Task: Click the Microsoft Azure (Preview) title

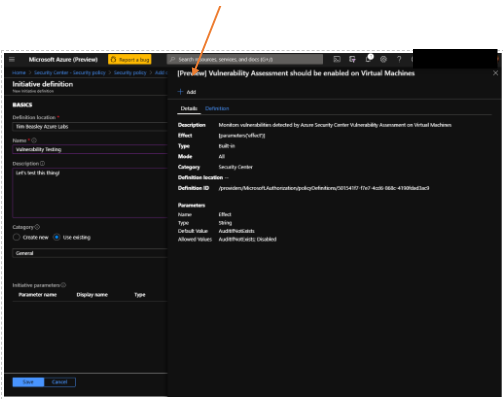Action: click(63, 60)
